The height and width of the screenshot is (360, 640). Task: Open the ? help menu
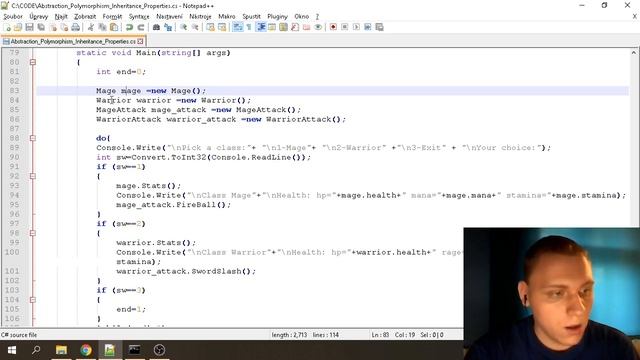pos(317,16)
